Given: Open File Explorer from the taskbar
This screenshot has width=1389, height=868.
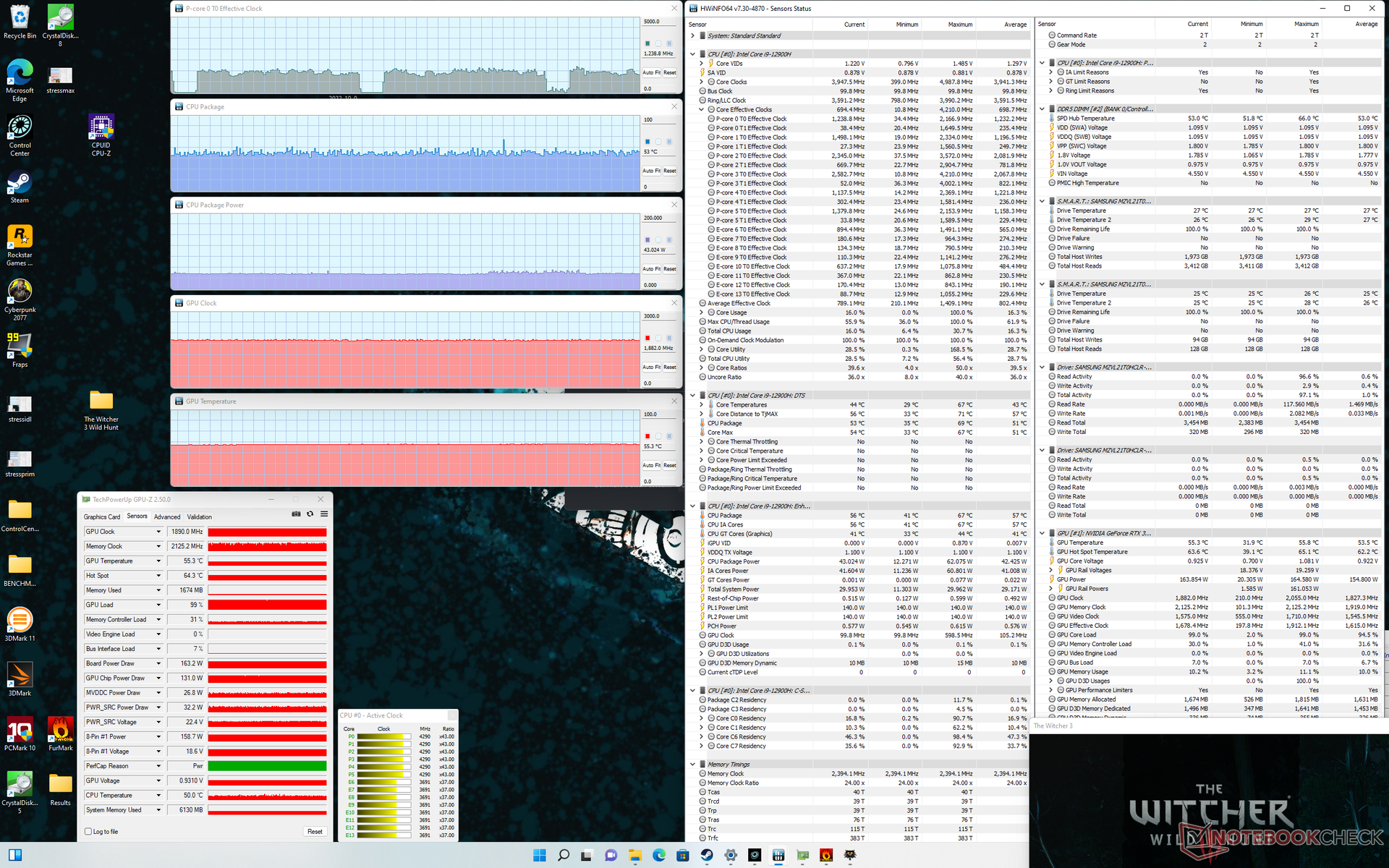Looking at the screenshot, I should [635, 855].
